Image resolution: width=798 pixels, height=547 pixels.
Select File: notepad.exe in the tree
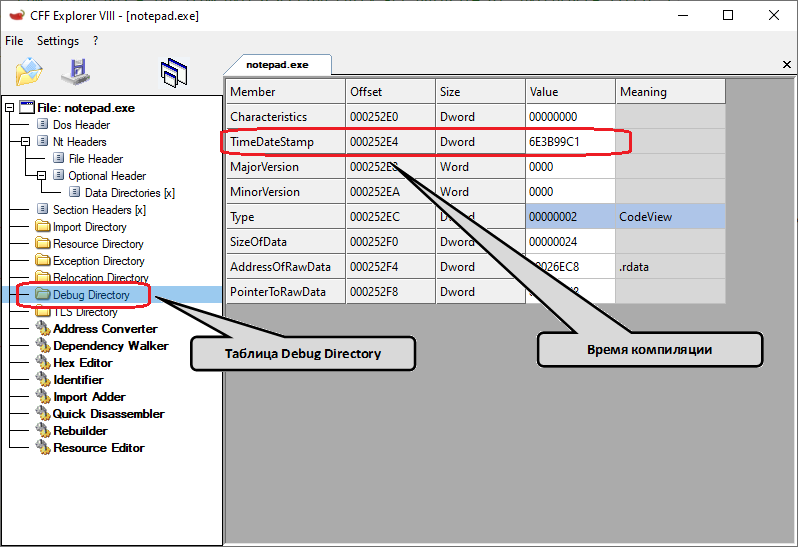86,108
